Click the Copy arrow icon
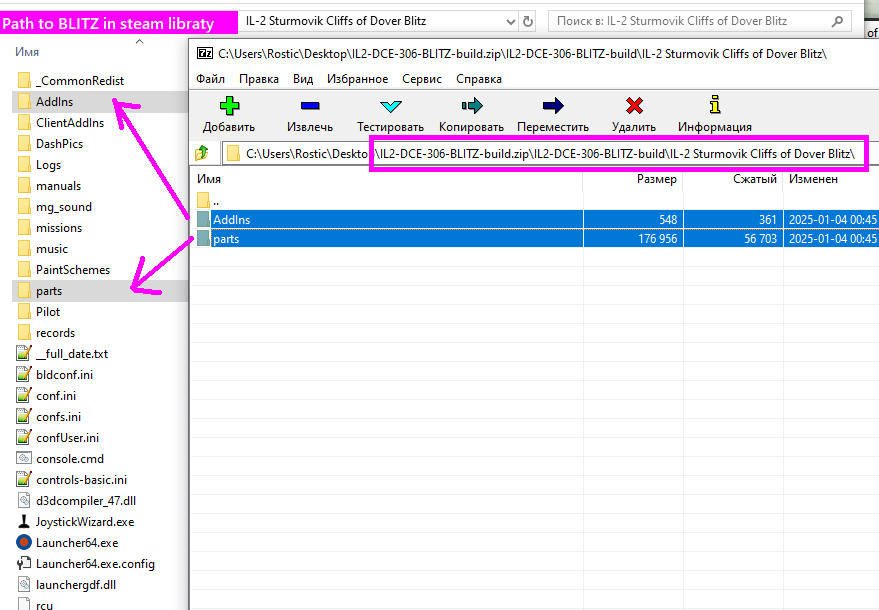Image resolution: width=879 pixels, height=610 pixels. [471, 105]
